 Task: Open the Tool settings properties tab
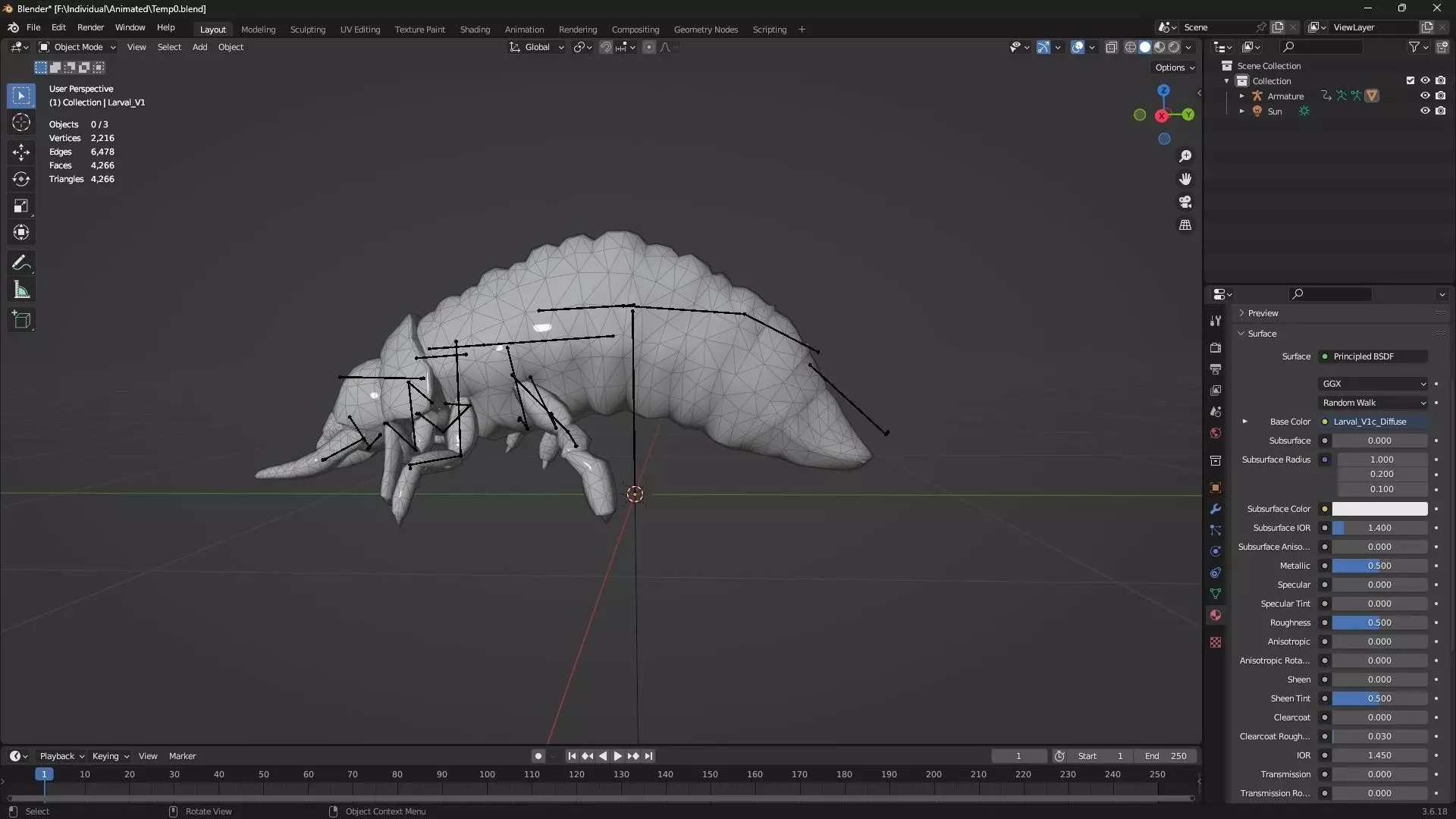pos(1216,321)
